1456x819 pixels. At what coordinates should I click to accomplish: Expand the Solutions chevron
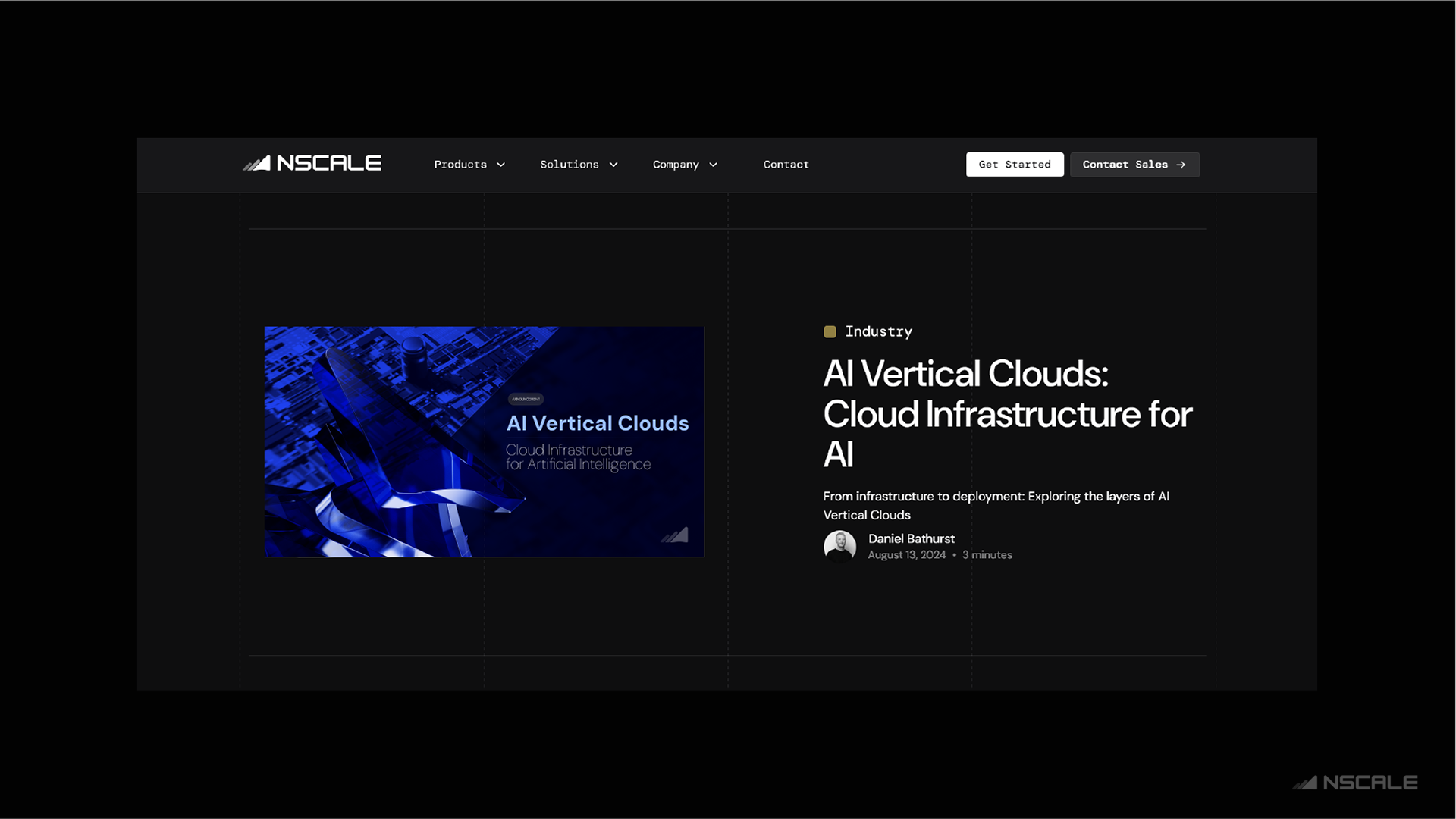(613, 165)
